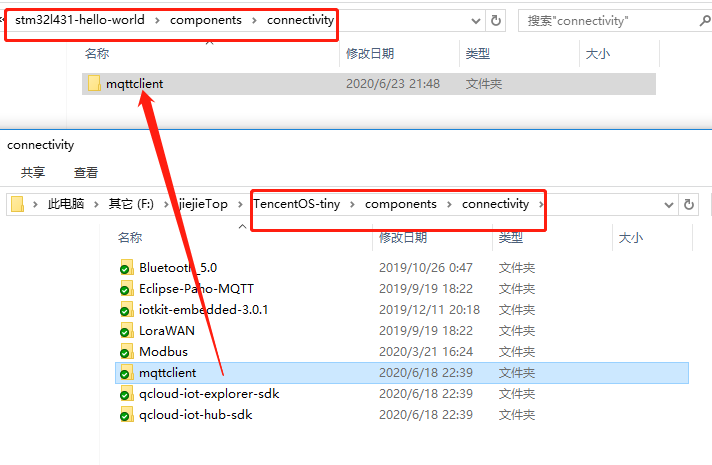Select the iotkit-embedded-3.0.1 folder name
712x465 pixels.
(203, 310)
